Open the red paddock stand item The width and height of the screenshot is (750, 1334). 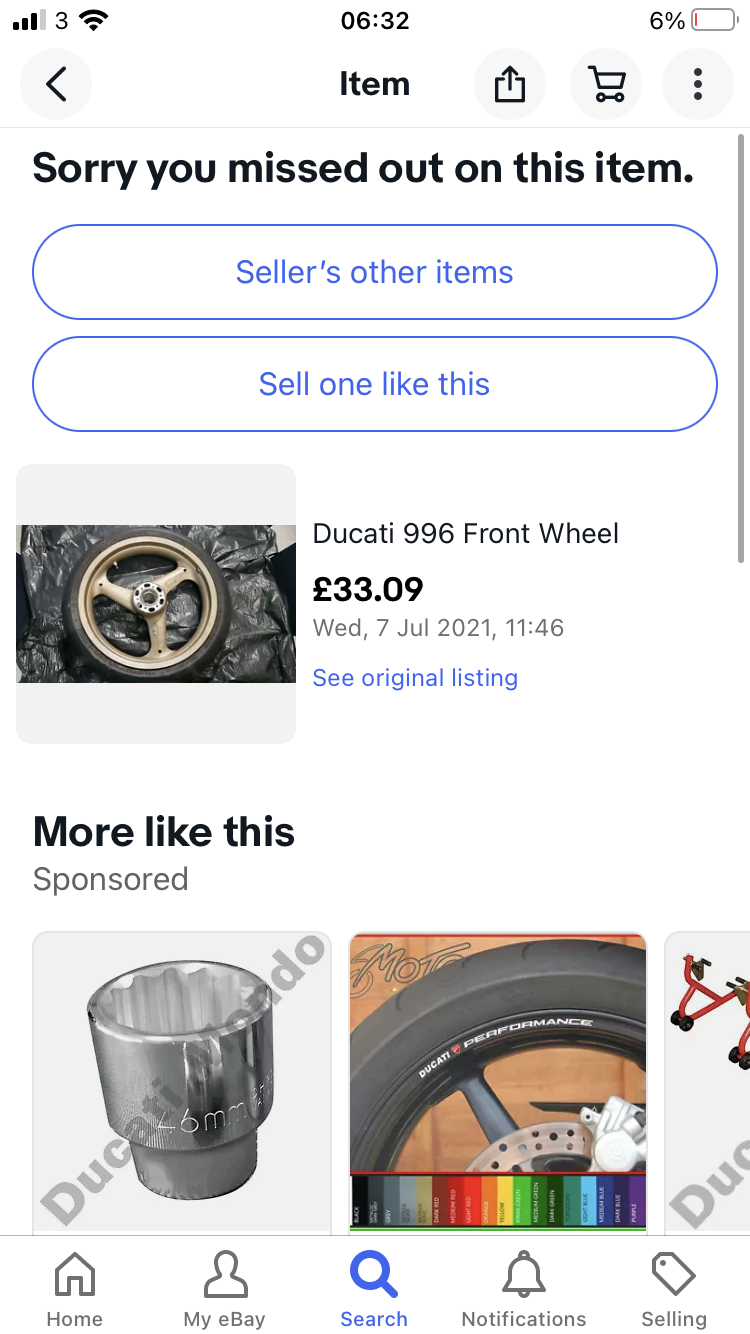click(x=710, y=1082)
